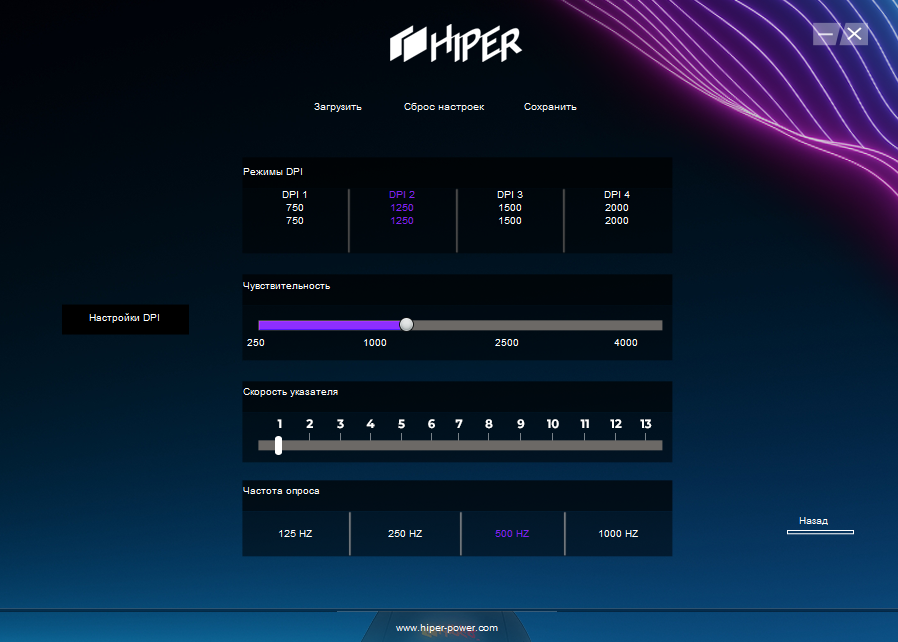
Task: Click the Сохранить button
Action: point(550,107)
